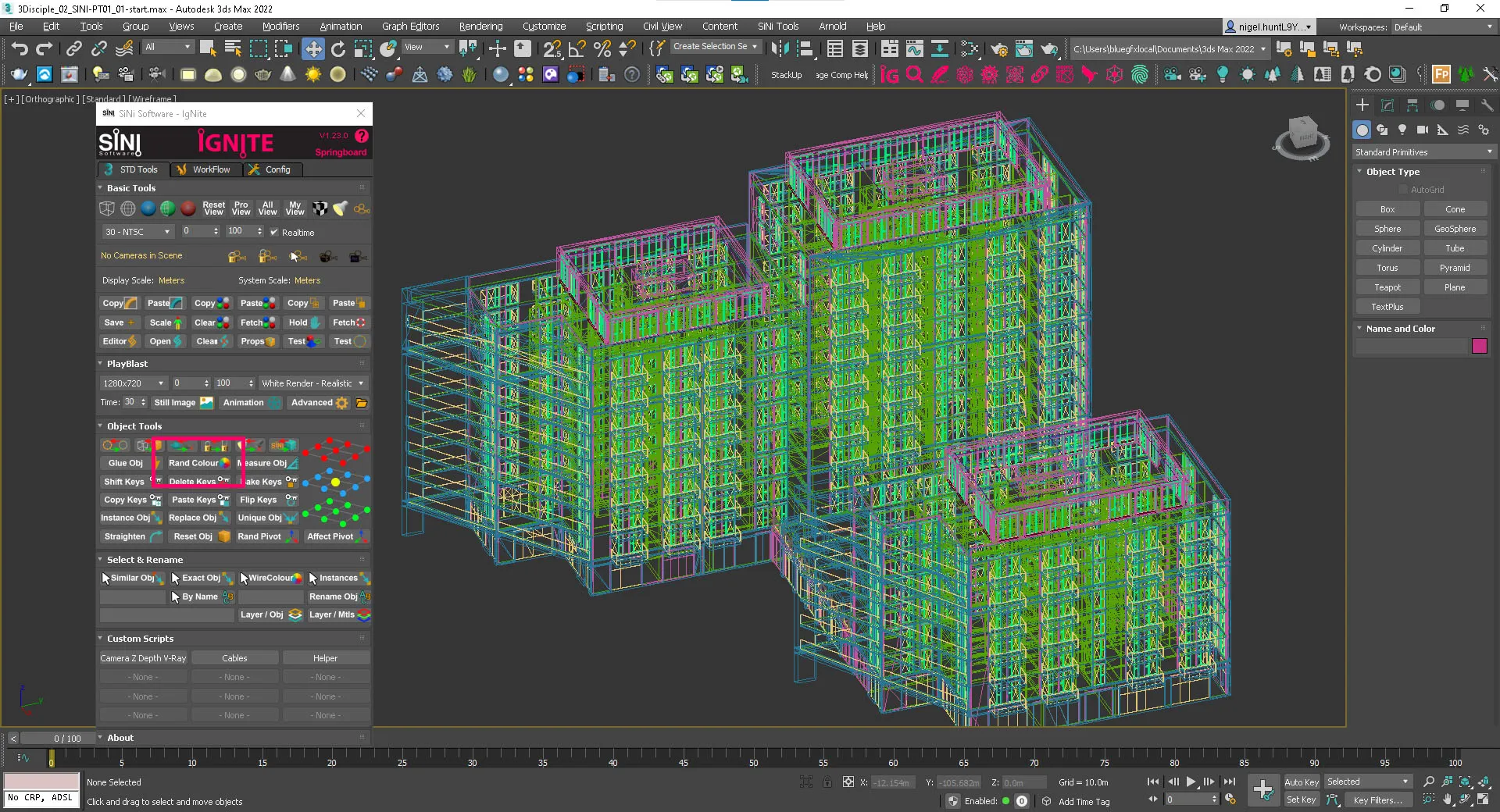Toggle the Enabled state indicator in status bar
1500x812 pixels.
pos(1005,801)
